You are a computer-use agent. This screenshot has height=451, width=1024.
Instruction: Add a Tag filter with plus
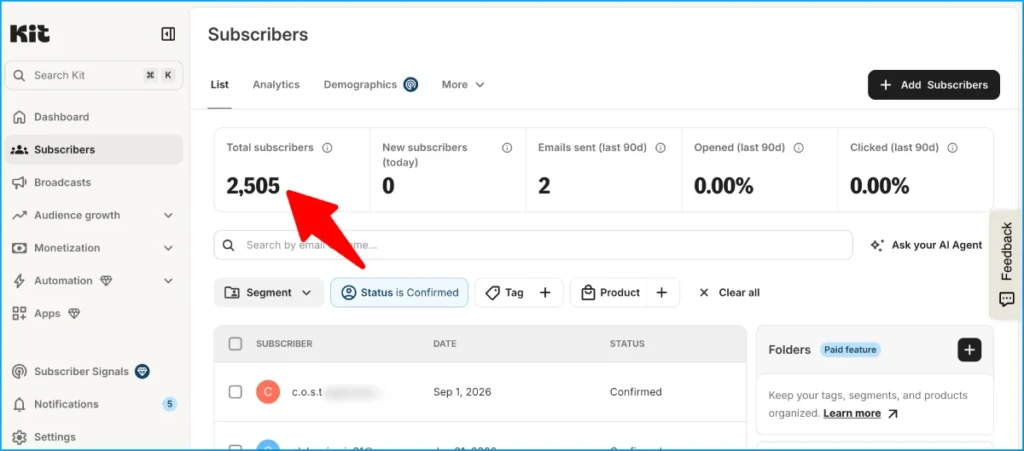[x=545, y=292]
